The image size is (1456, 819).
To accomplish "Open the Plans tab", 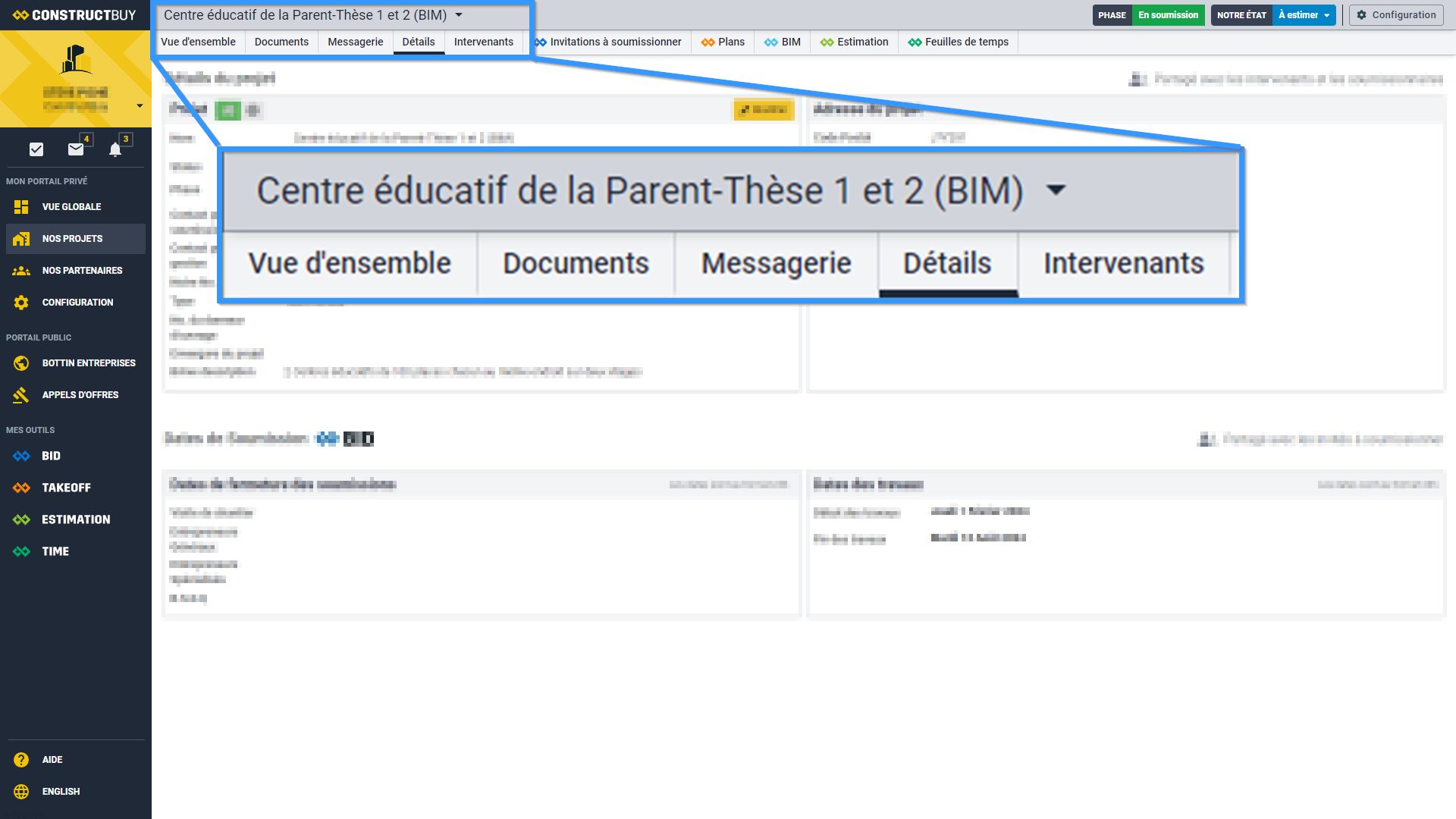I will [723, 42].
